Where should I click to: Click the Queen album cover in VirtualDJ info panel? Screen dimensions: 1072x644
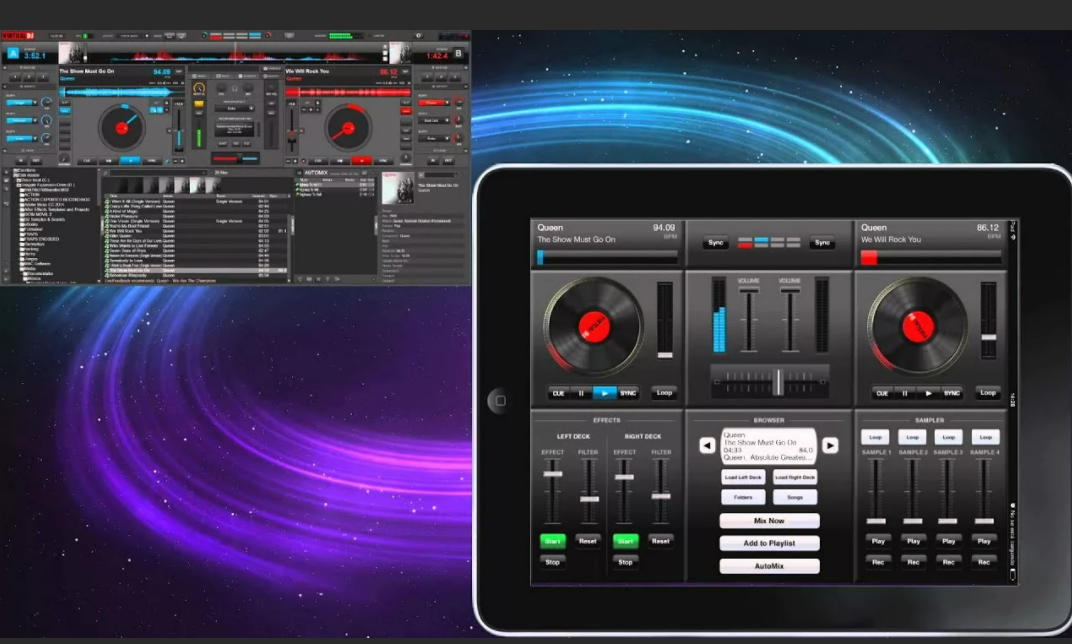pos(397,188)
